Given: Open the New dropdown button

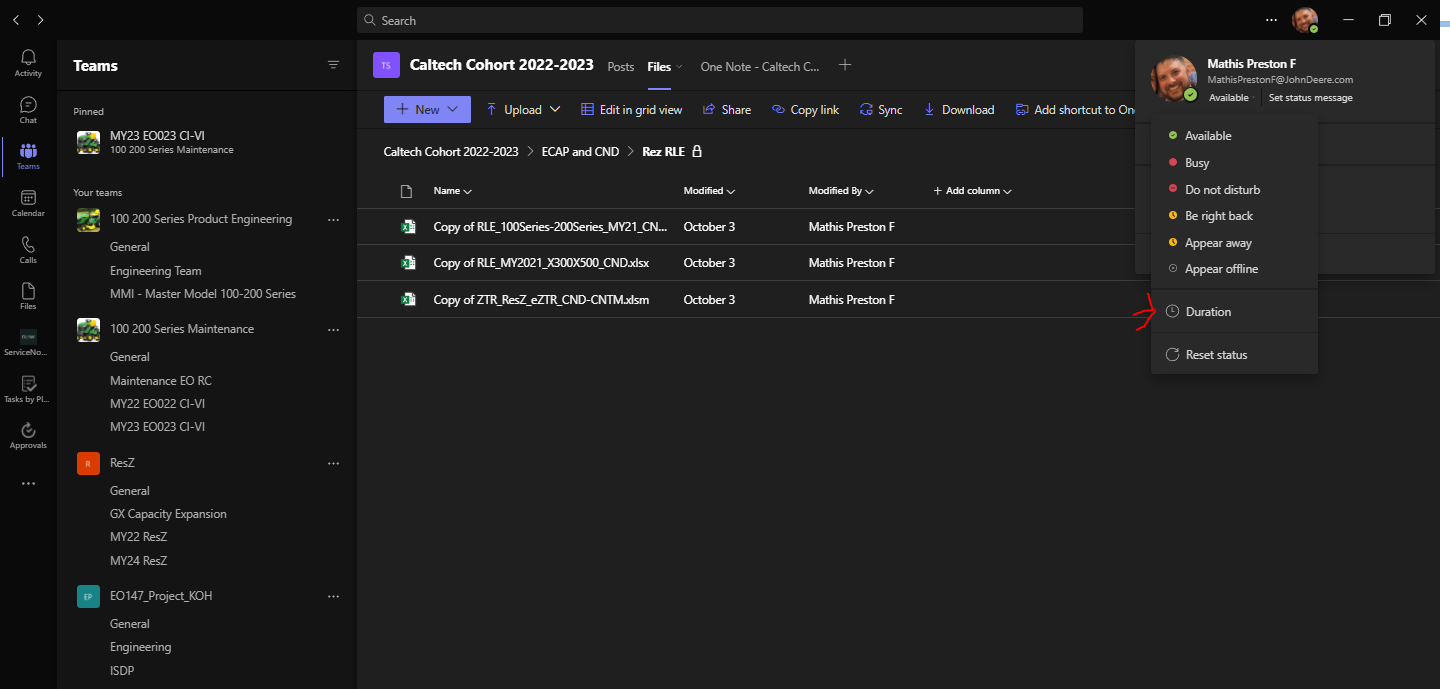Looking at the screenshot, I should point(427,110).
